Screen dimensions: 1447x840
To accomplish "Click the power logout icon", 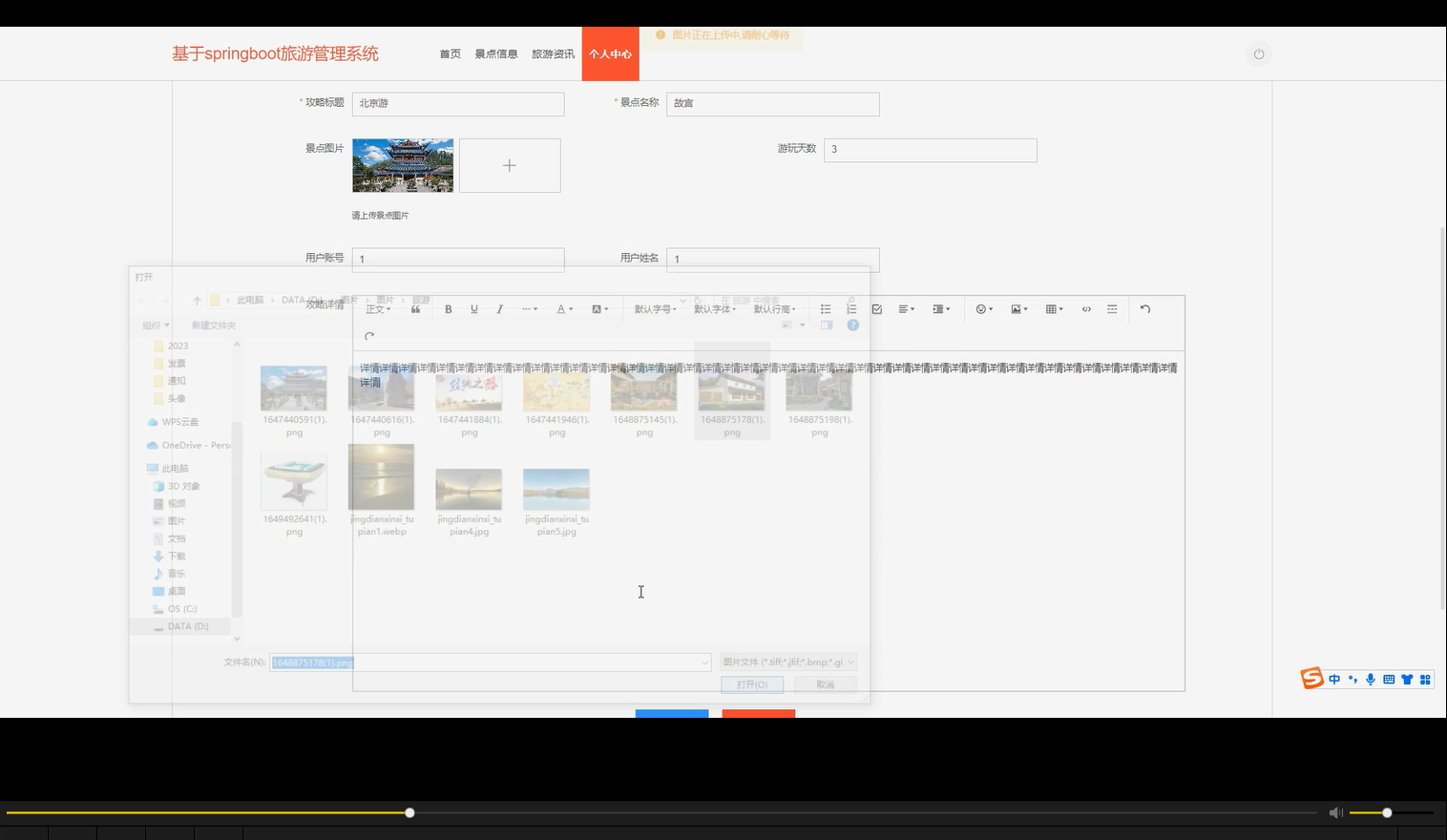I will (x=1259, y=54).
